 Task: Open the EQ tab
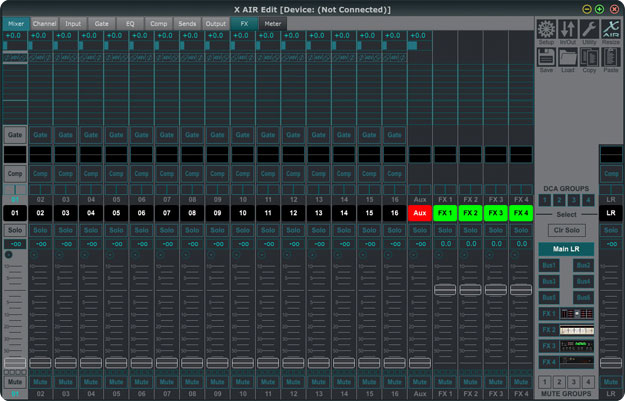point(130,24)
